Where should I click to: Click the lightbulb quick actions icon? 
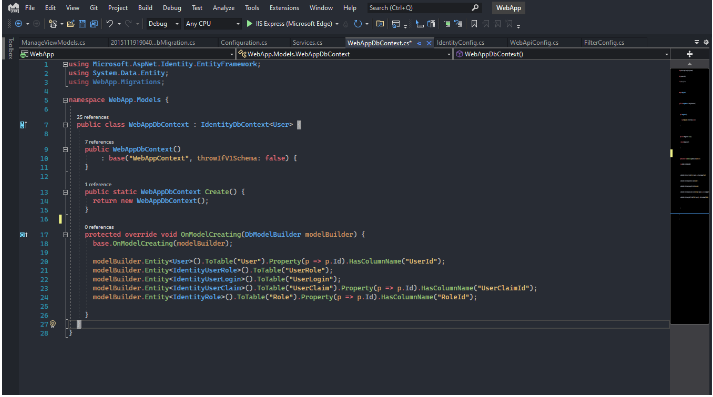tap(53, 324)
